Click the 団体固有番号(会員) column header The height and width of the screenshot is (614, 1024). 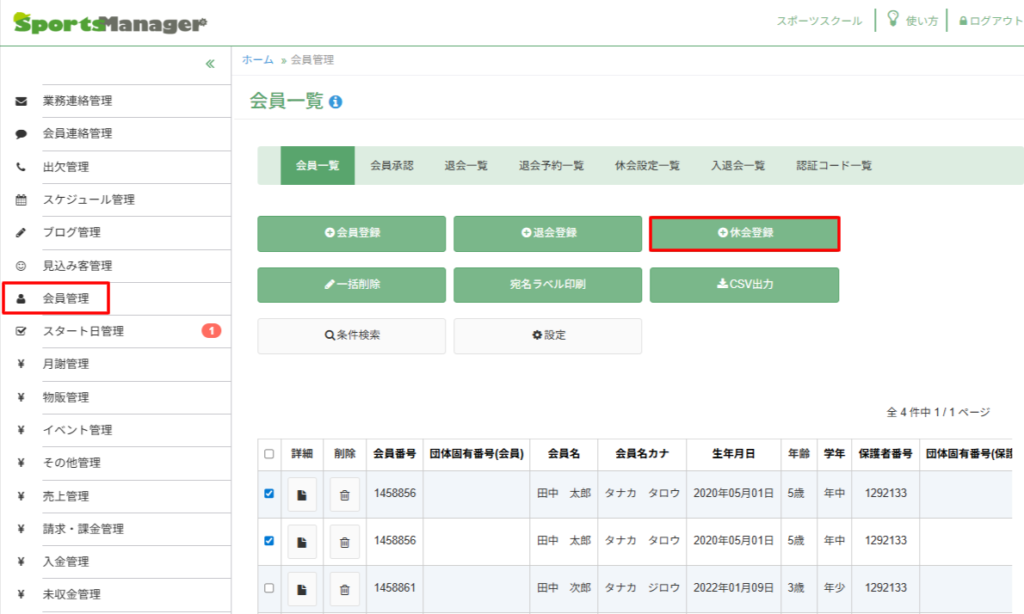pos(477,454)
